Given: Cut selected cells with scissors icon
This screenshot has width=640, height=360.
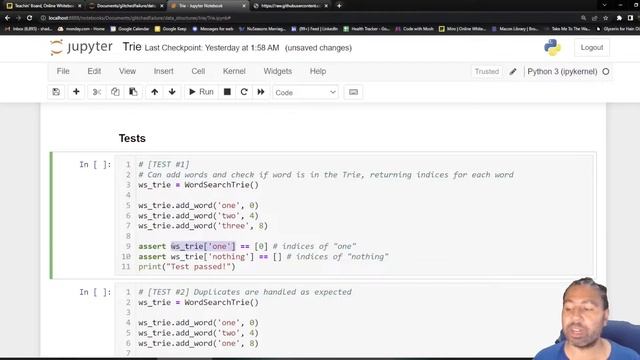Looking at the screenshot, I should (x=97, y=92).
